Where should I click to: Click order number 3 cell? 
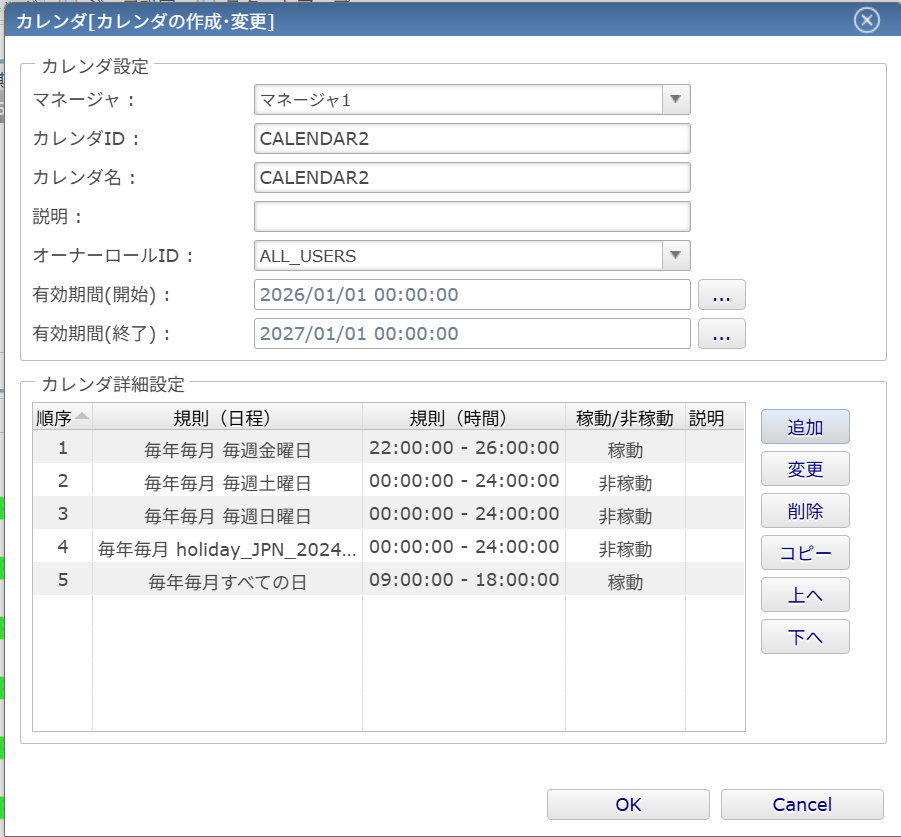tap(63, 514)
